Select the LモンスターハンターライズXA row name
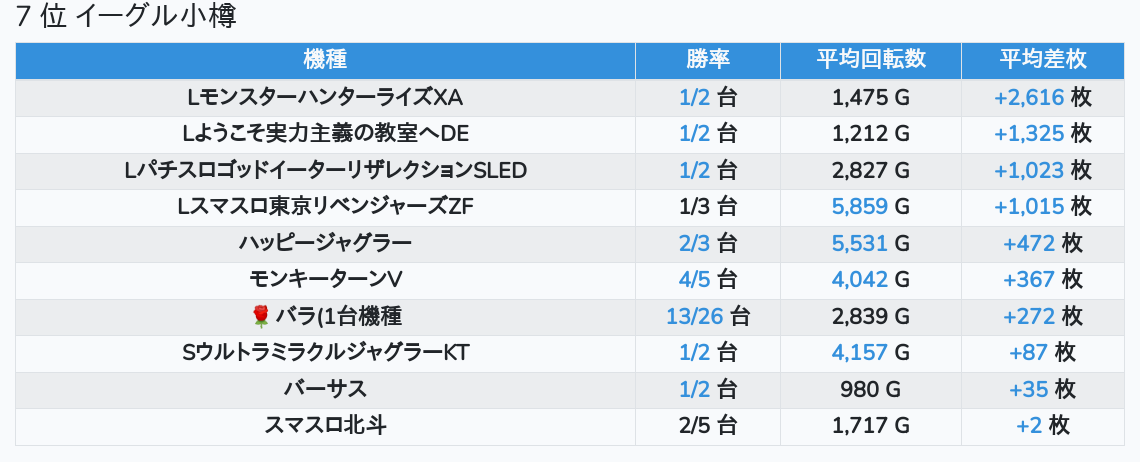The image size is (1140, 462). (x=325, y=97)
